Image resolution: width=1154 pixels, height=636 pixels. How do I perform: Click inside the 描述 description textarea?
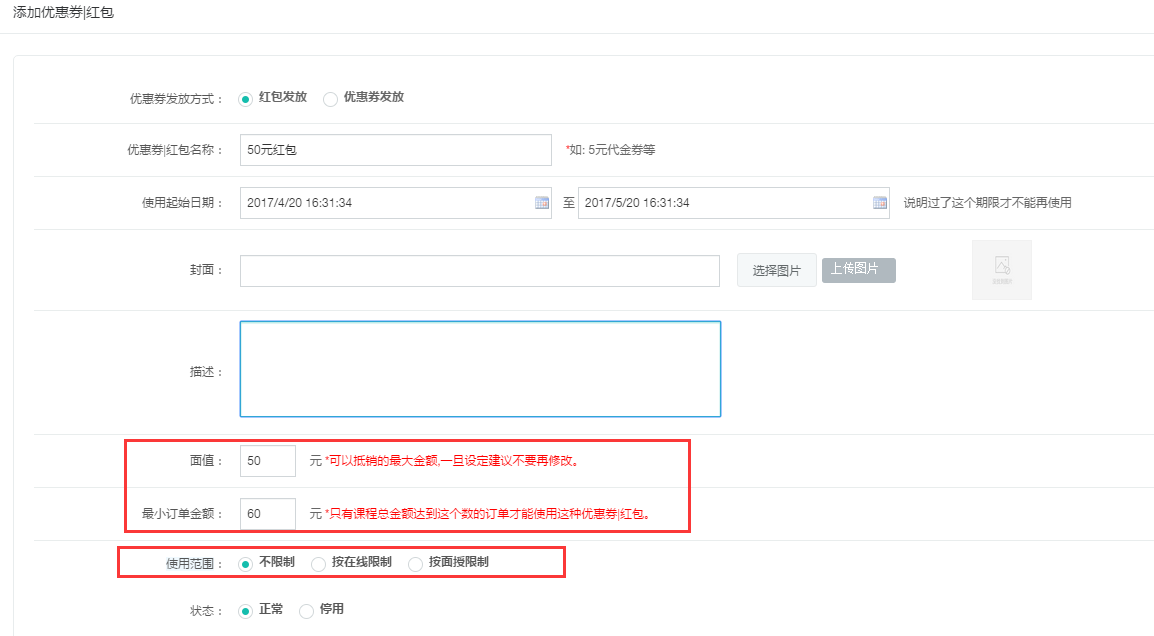(x=480, y=369)
